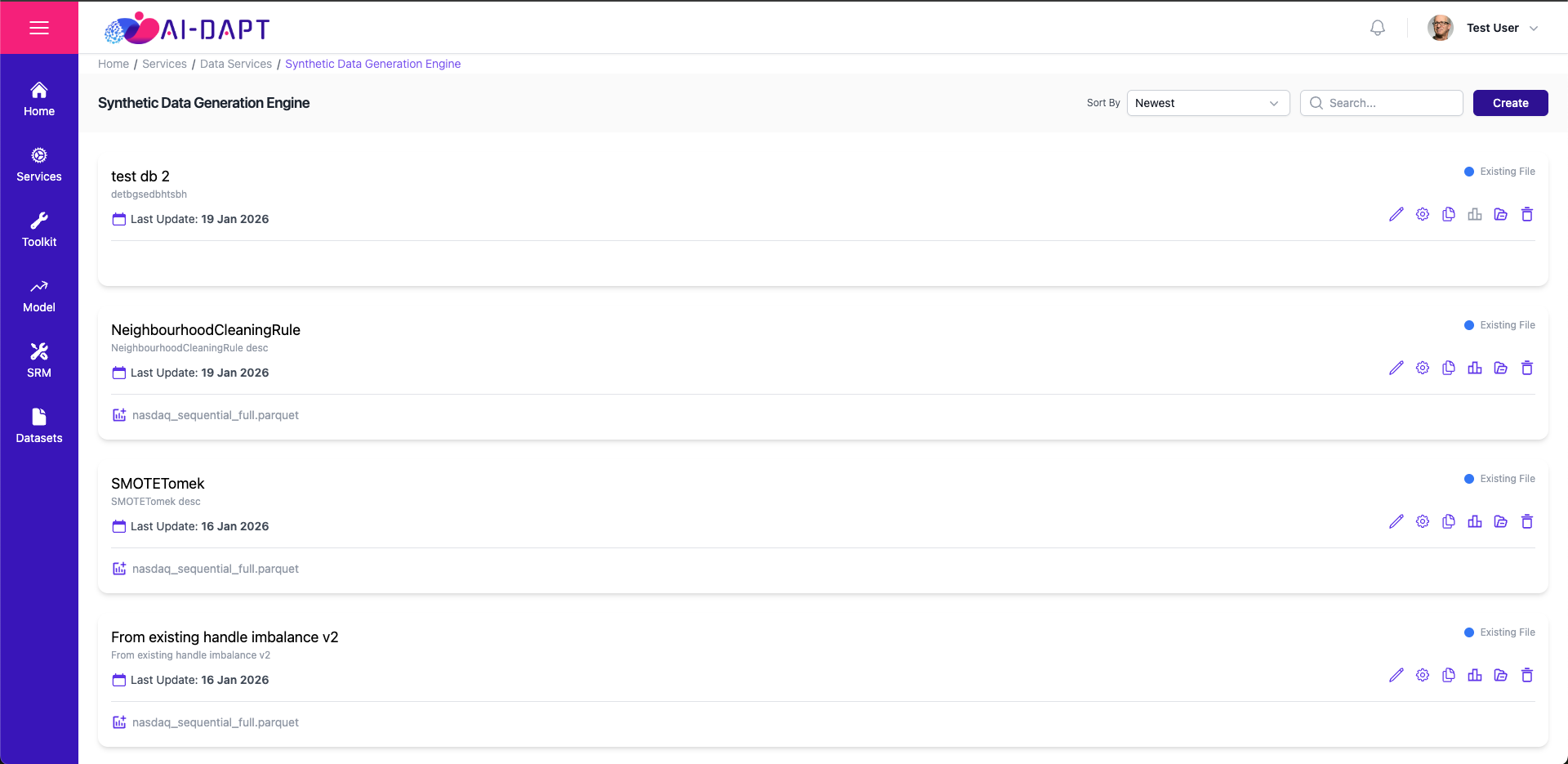Open chart icon for handle imbalance v2
The height and width of the screenshot is (764, 1568).
click(1475, 675)
